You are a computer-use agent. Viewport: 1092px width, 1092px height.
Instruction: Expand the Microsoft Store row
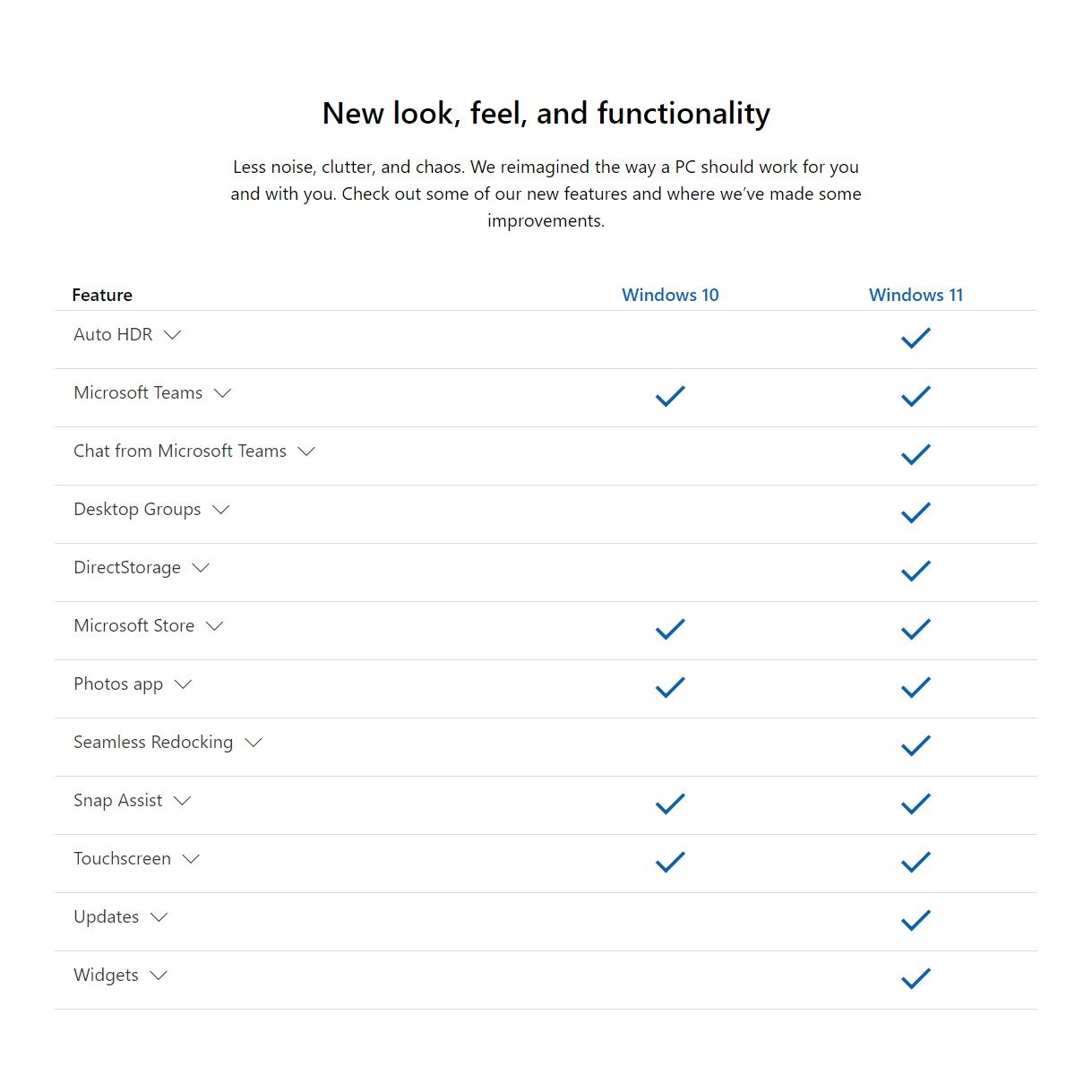coord(214,626)
